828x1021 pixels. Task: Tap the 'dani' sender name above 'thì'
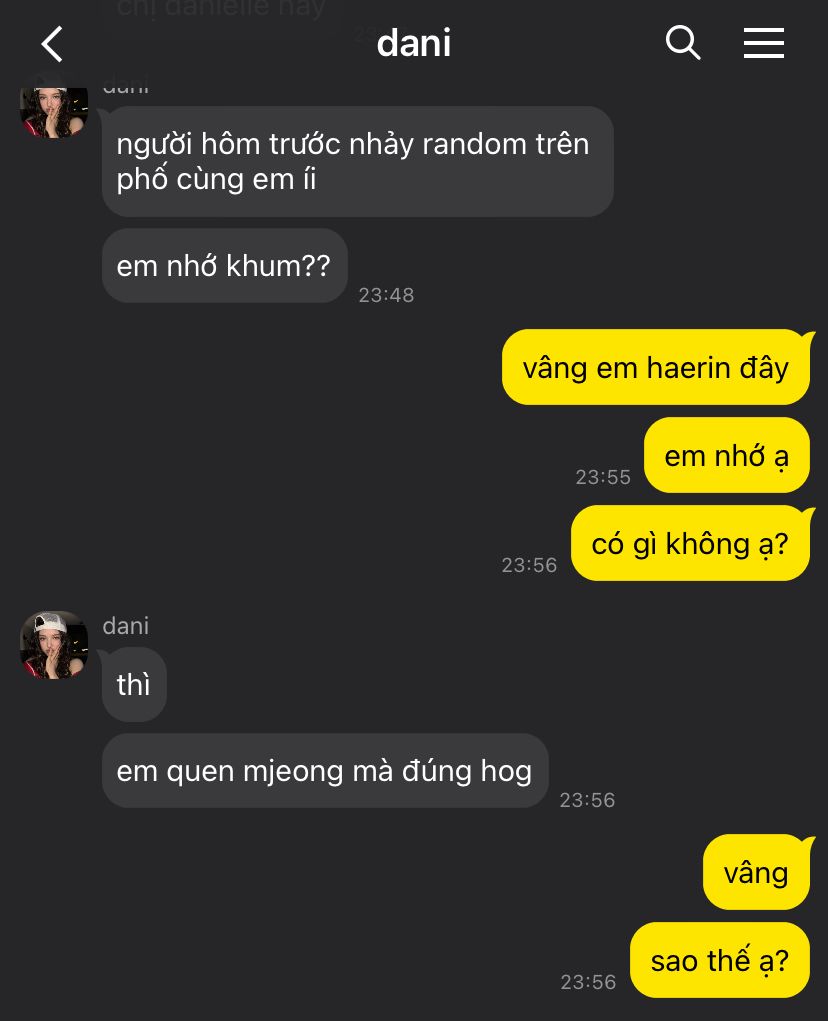[126, 626]
